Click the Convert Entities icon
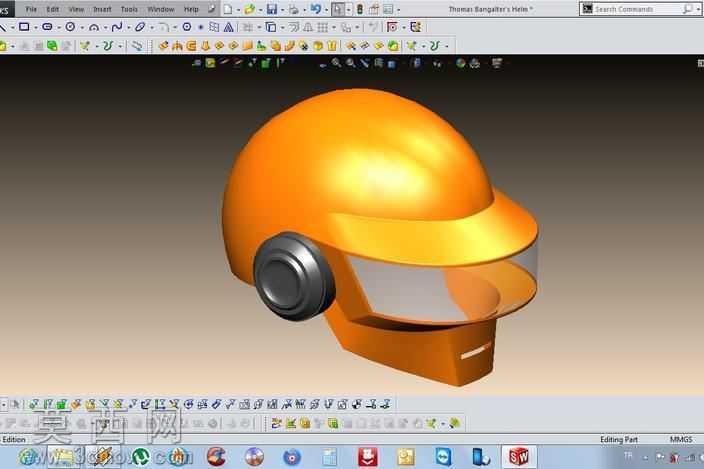The image size is (704, 469). click(x=271, y=27)
